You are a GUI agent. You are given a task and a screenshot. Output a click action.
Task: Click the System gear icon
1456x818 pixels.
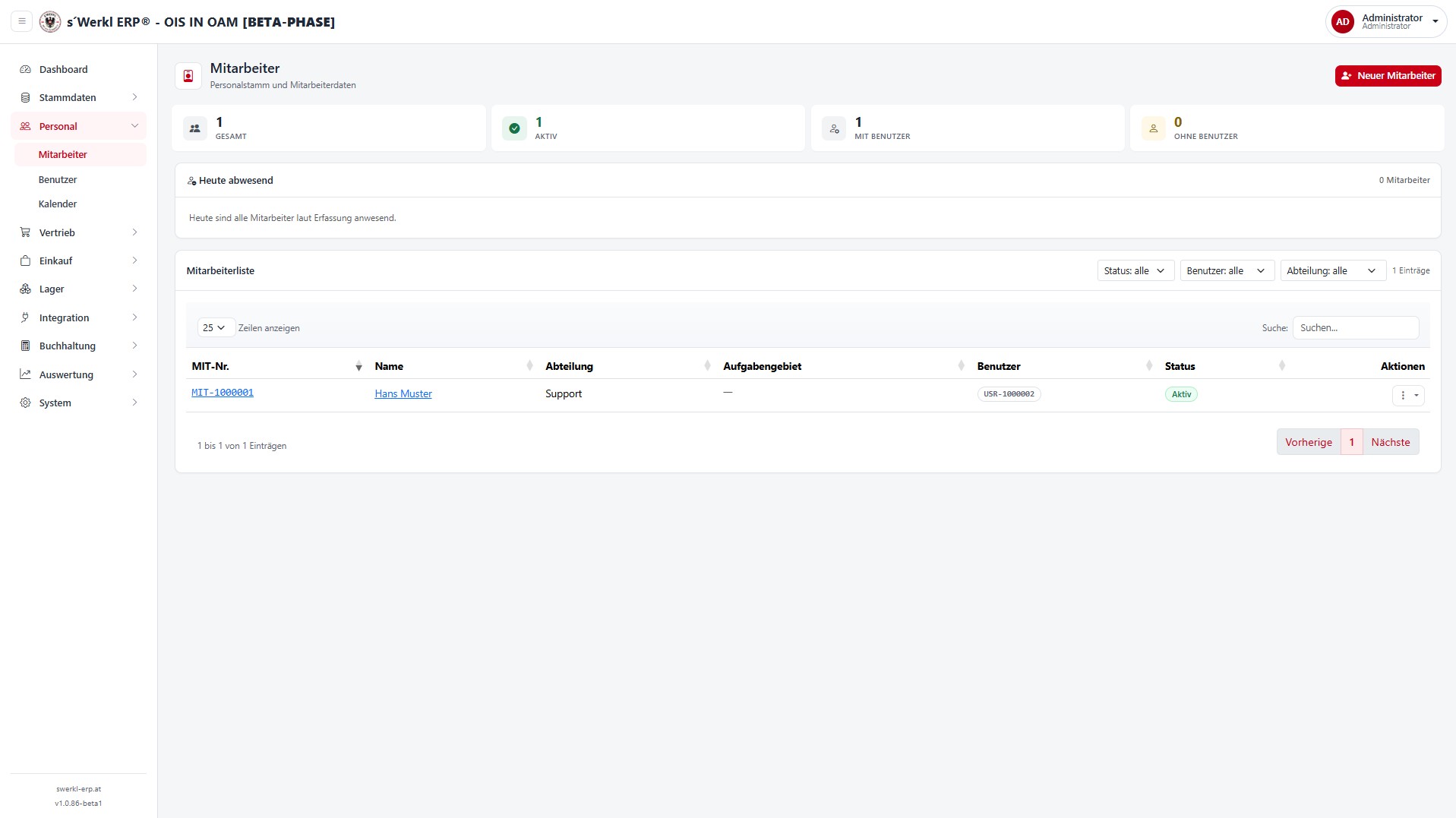(25, 403)
